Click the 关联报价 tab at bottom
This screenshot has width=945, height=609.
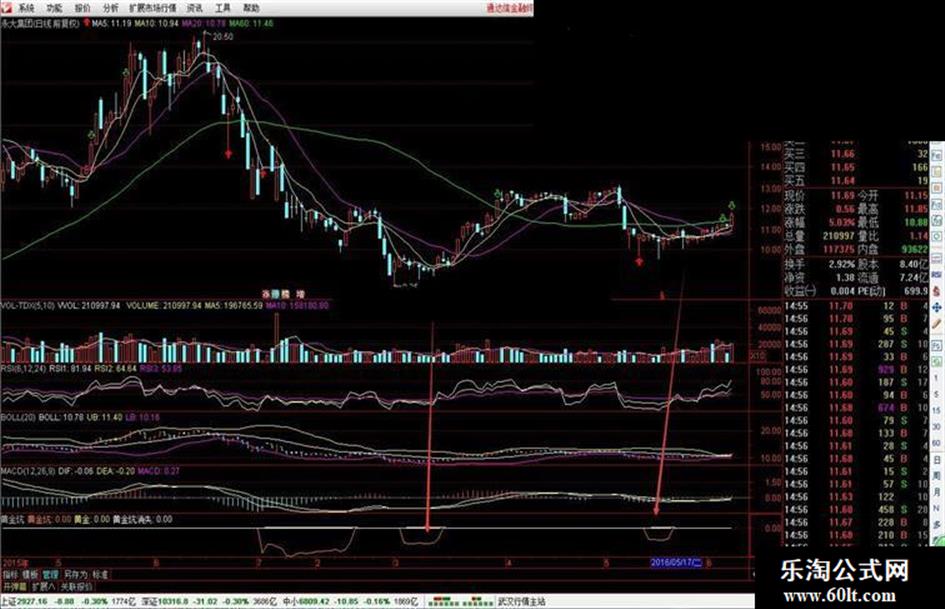[76, 586]
